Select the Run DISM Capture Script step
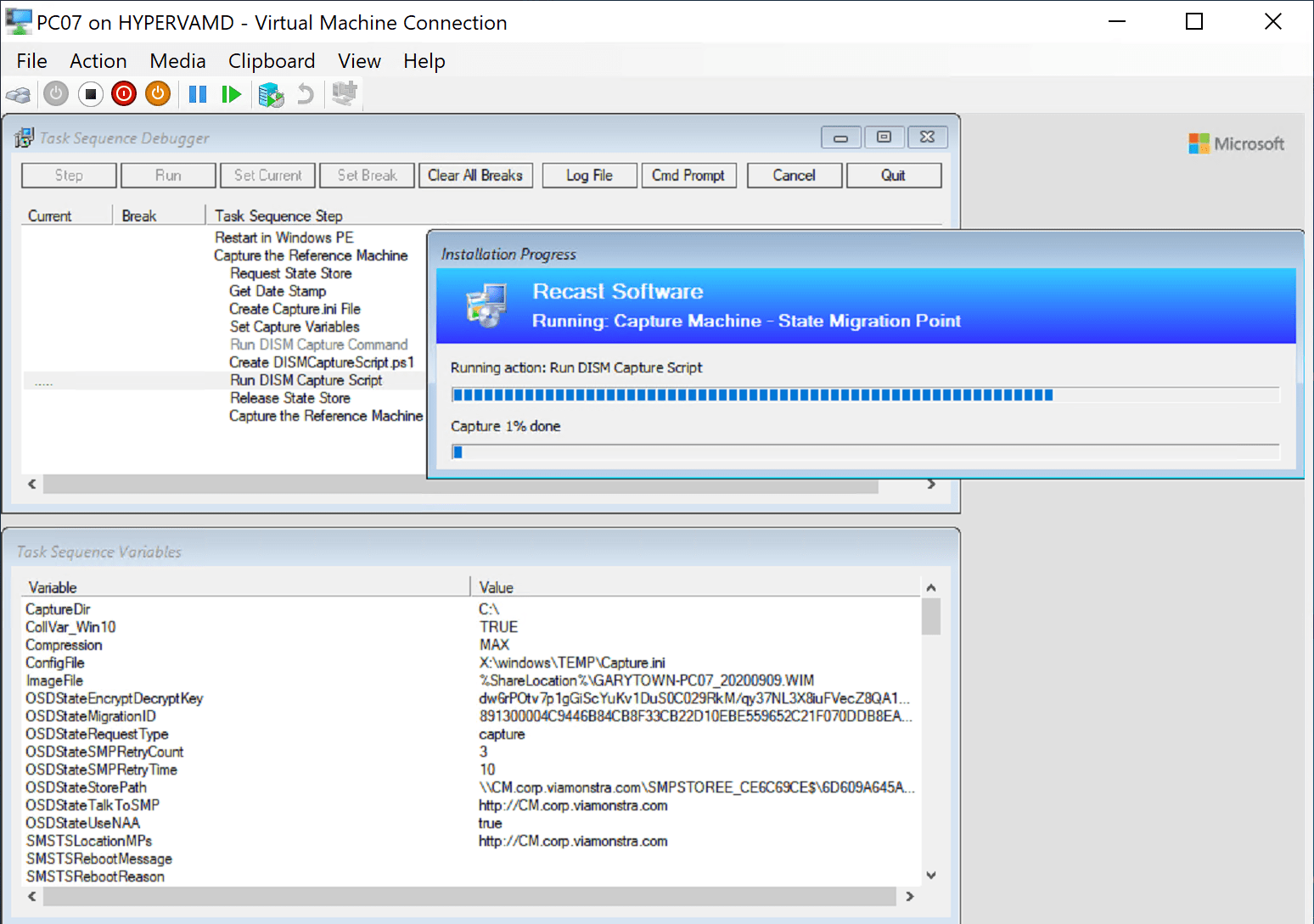This screenshot has height=924, width=1314. tap(306, 379)
